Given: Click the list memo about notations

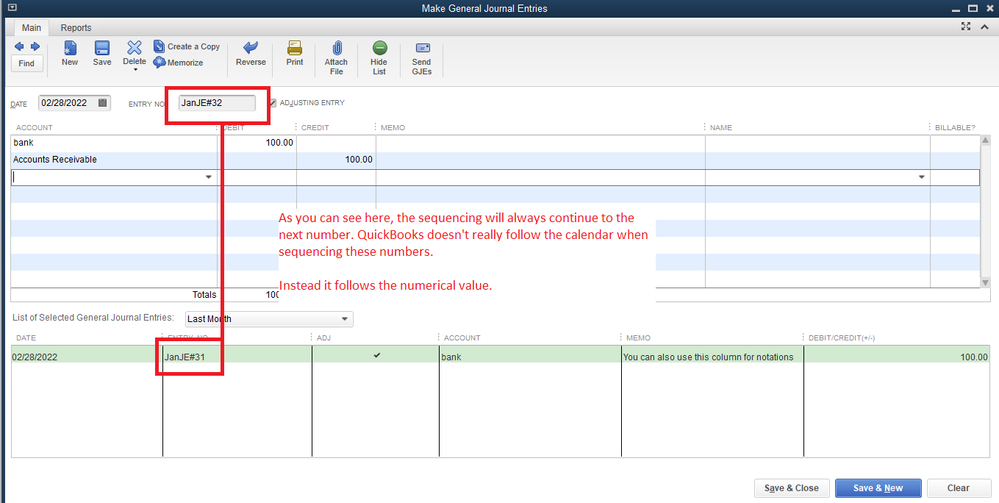Looking at the screenshot, I should click(x=708, y=357).
